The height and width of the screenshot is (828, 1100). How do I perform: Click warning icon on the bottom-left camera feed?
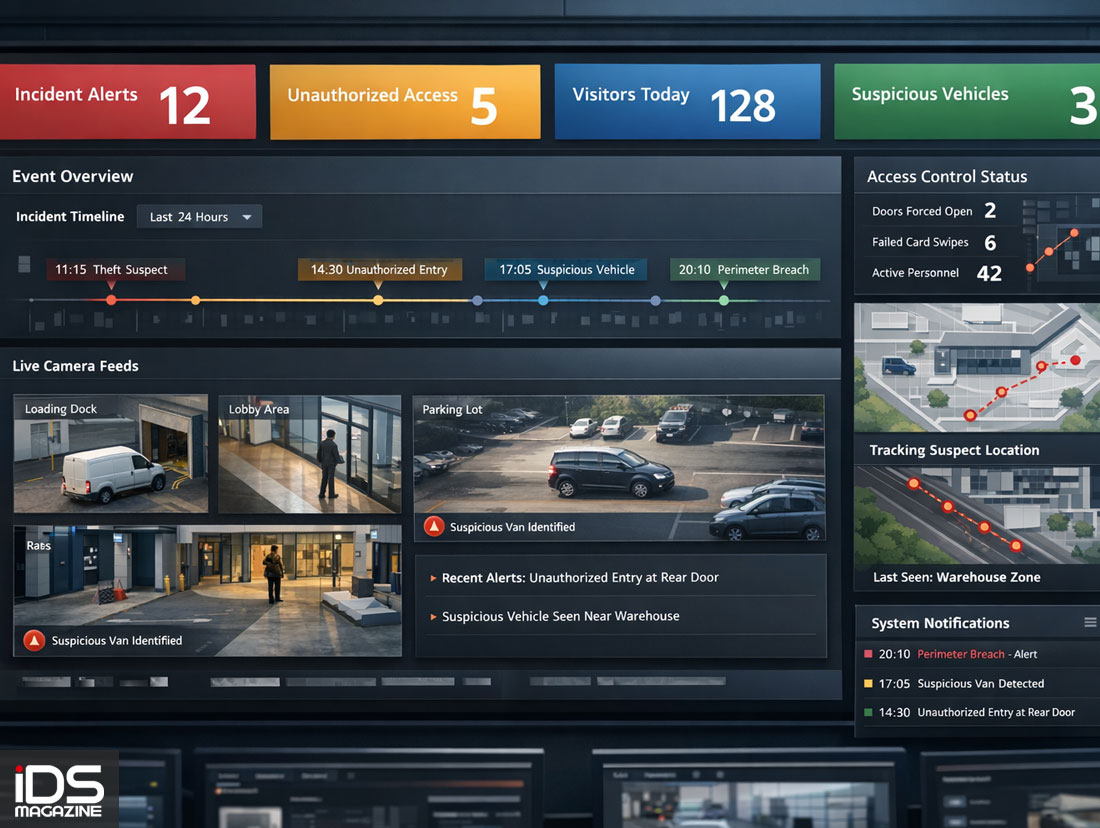34,641
